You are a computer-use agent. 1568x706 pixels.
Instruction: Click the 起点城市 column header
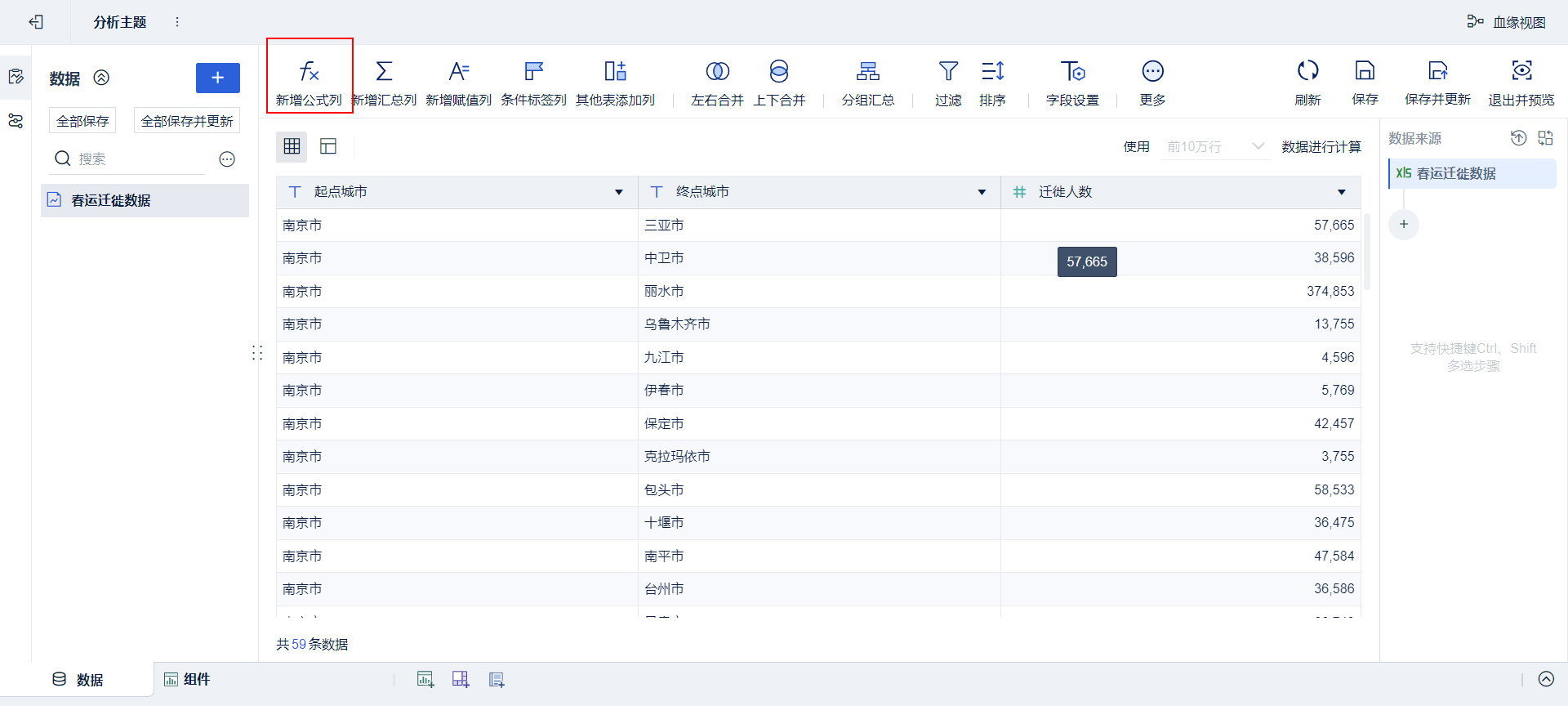[457, 192]
